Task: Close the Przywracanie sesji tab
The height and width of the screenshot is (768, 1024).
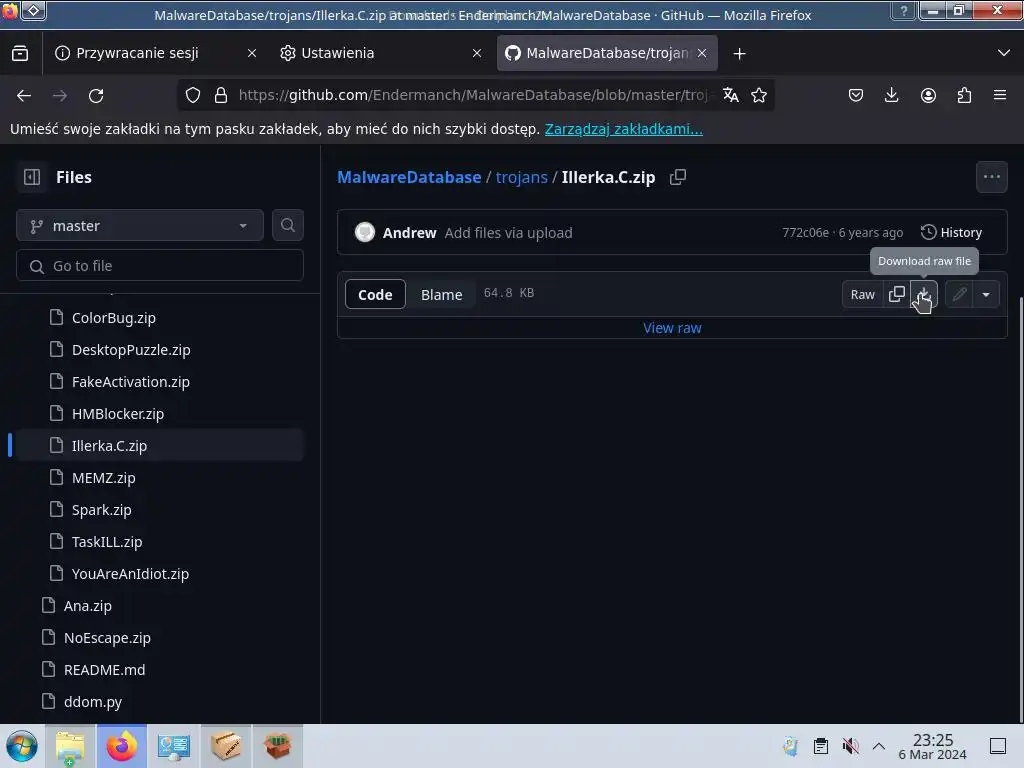Action: point(251,53)
